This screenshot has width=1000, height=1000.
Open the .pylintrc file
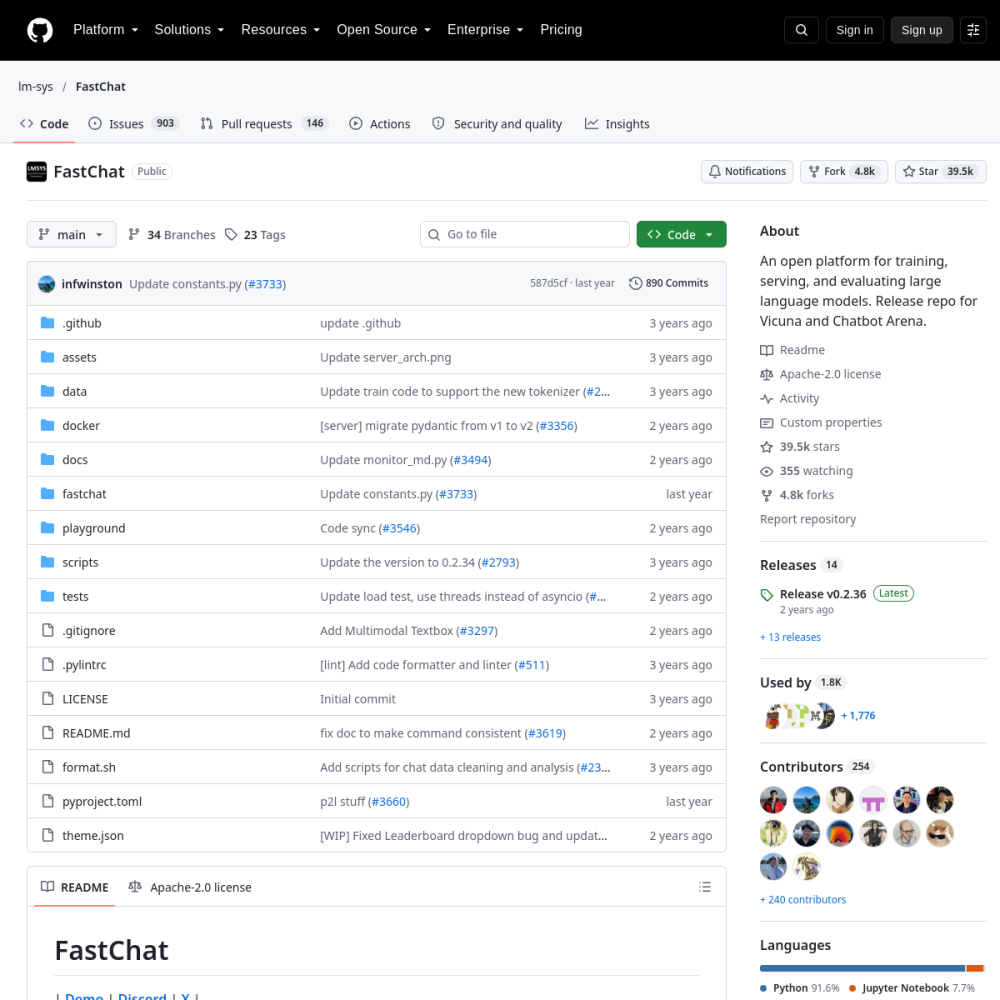[84, 665]
